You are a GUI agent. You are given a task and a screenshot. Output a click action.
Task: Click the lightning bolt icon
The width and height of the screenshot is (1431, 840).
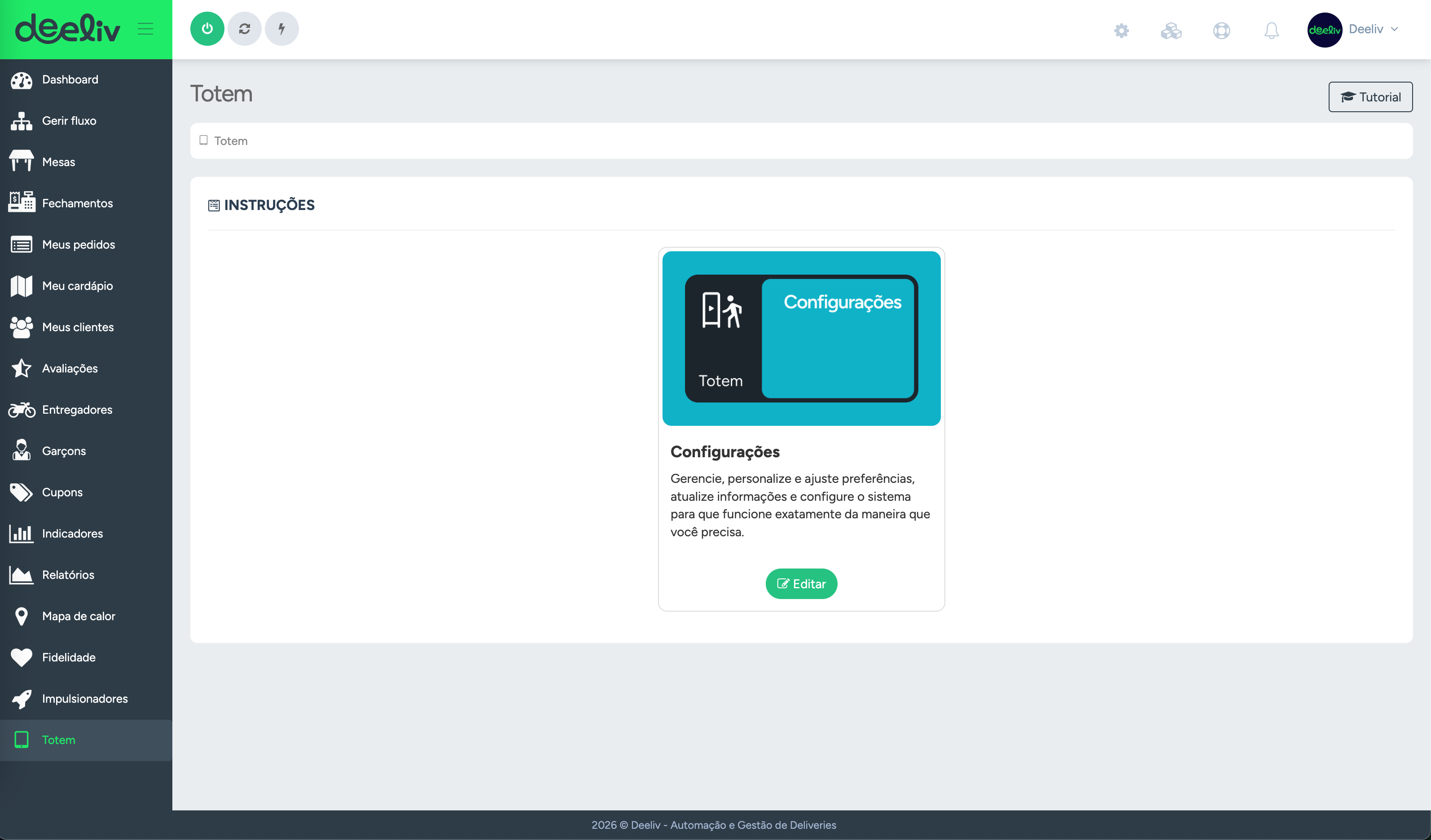281,28
